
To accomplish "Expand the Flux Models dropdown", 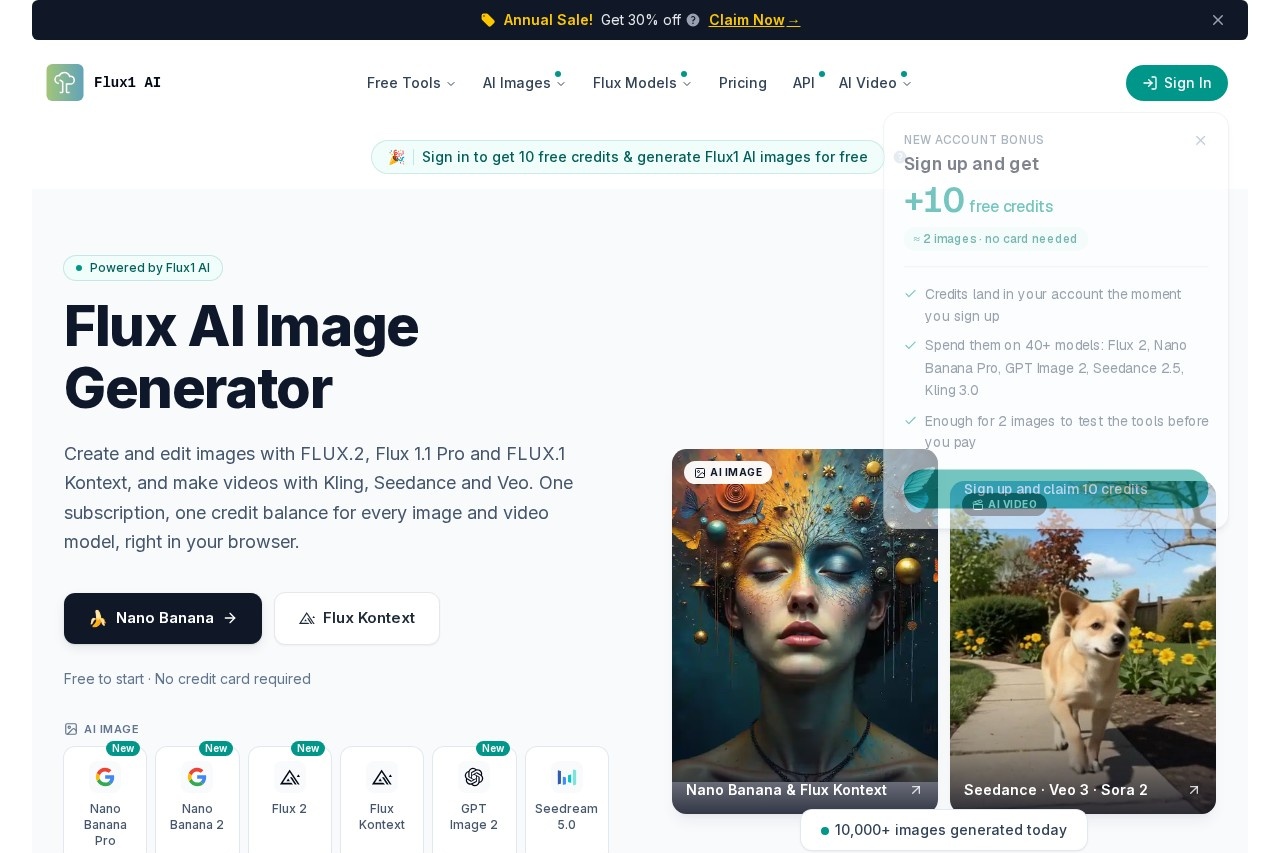I will coord(642,83).
